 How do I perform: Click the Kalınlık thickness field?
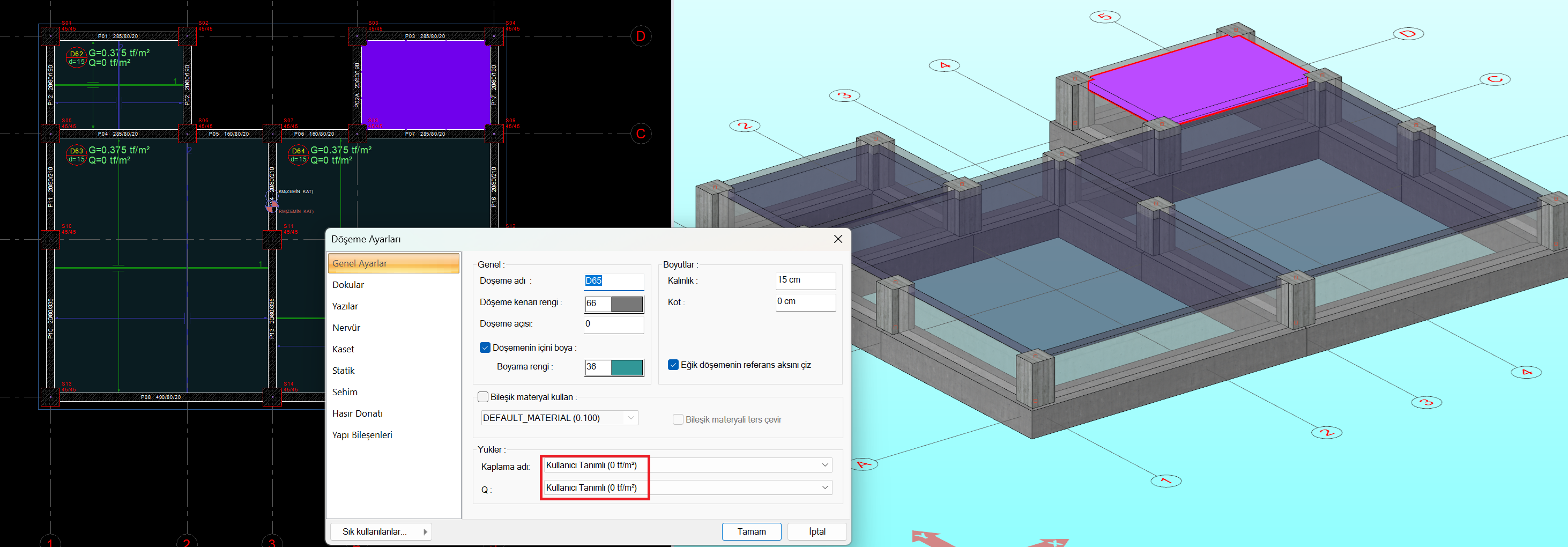click(805, 280)
